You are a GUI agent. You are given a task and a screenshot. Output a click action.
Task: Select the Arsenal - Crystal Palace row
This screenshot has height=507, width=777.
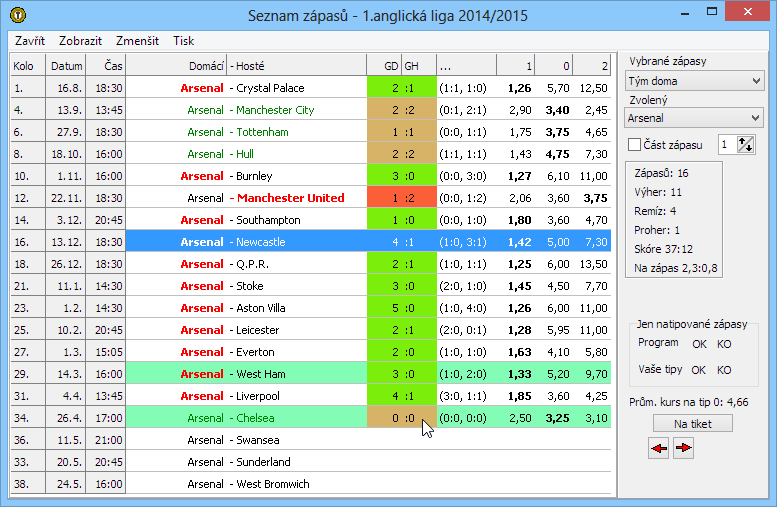(x=311, y=88)
